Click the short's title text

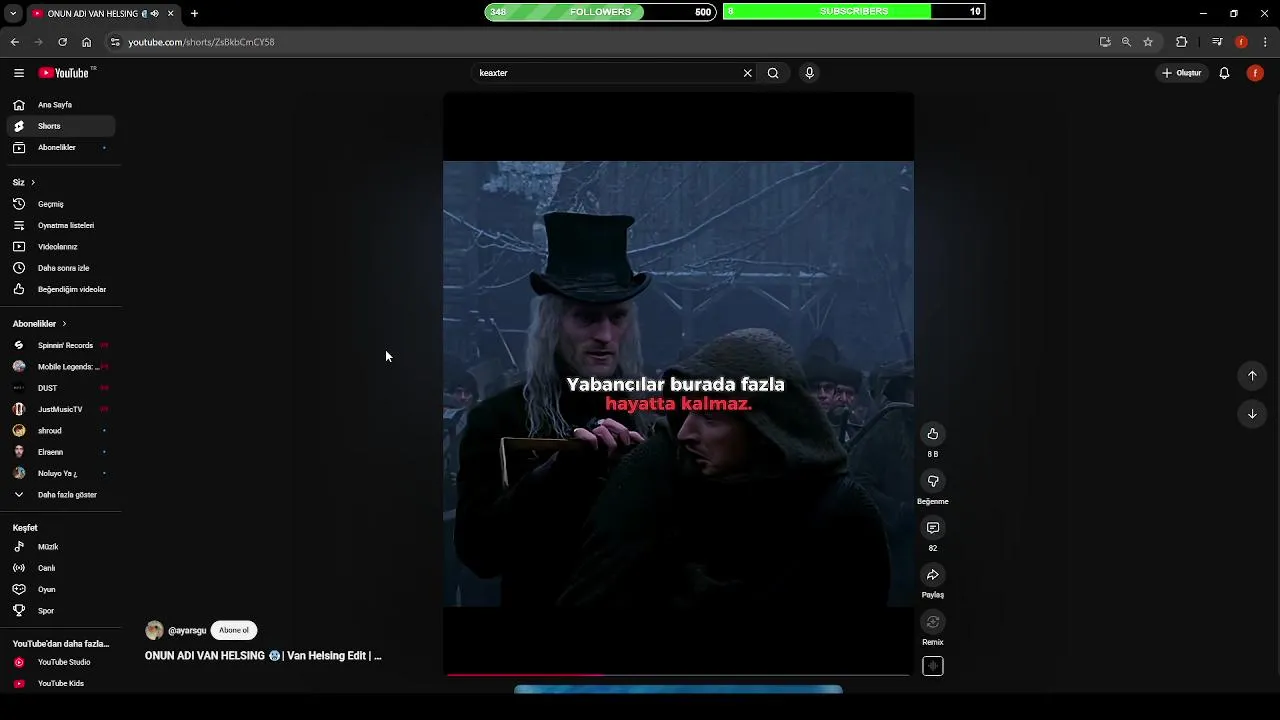(263, 656)
